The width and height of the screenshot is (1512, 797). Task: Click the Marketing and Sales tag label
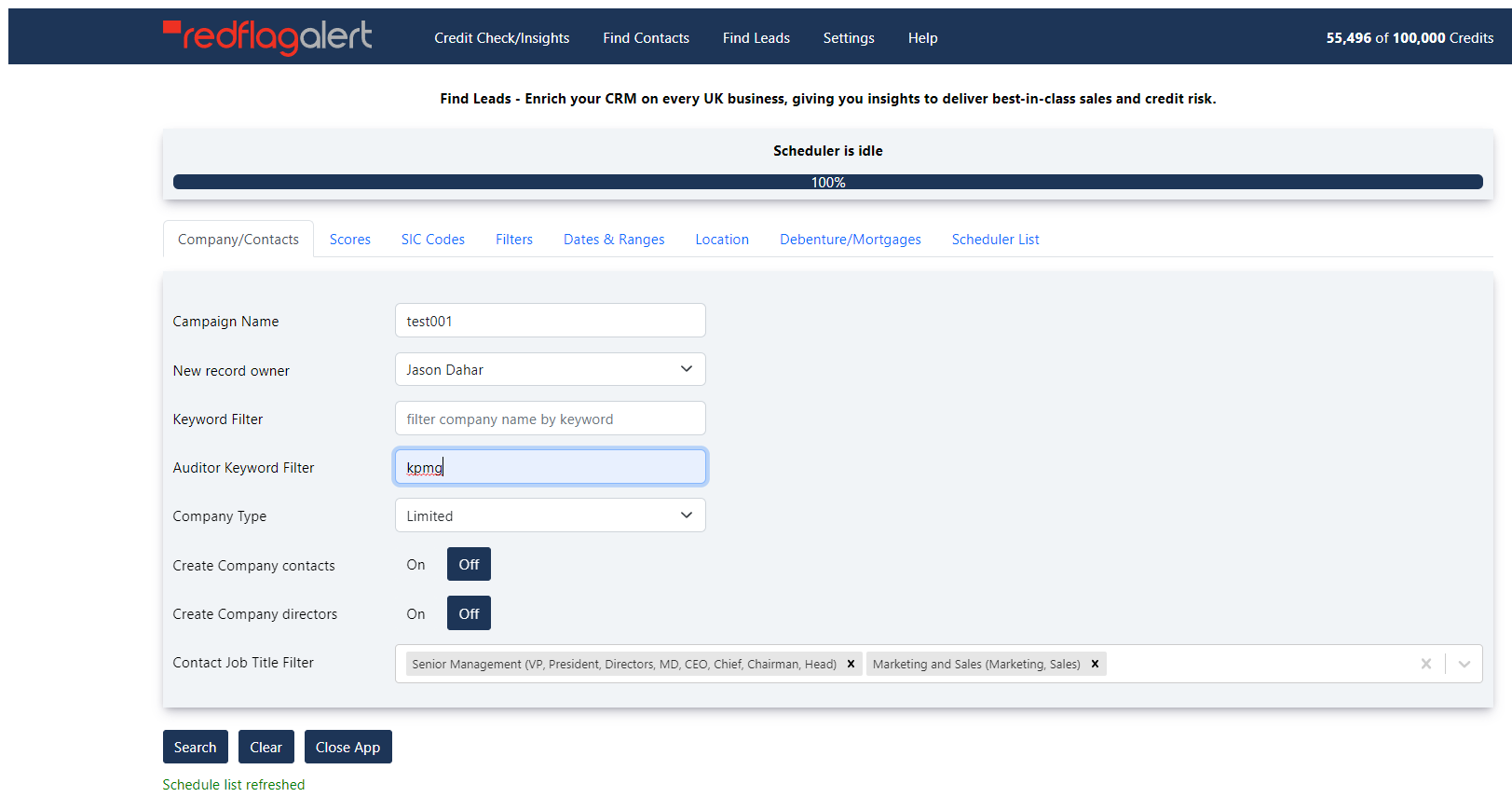click(x=976, y=664)
